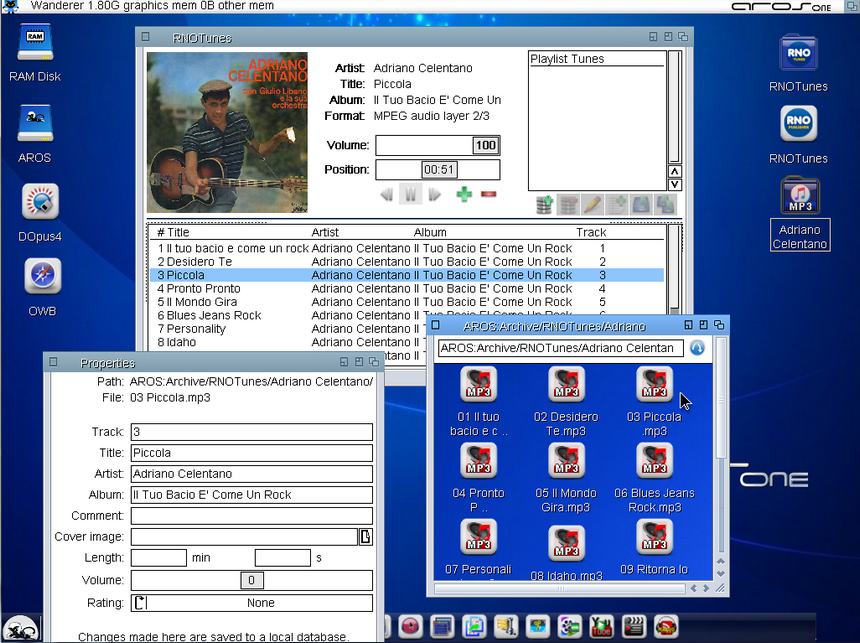Skip to the next track
Screen dimensions: 860x643
(435, 194)
